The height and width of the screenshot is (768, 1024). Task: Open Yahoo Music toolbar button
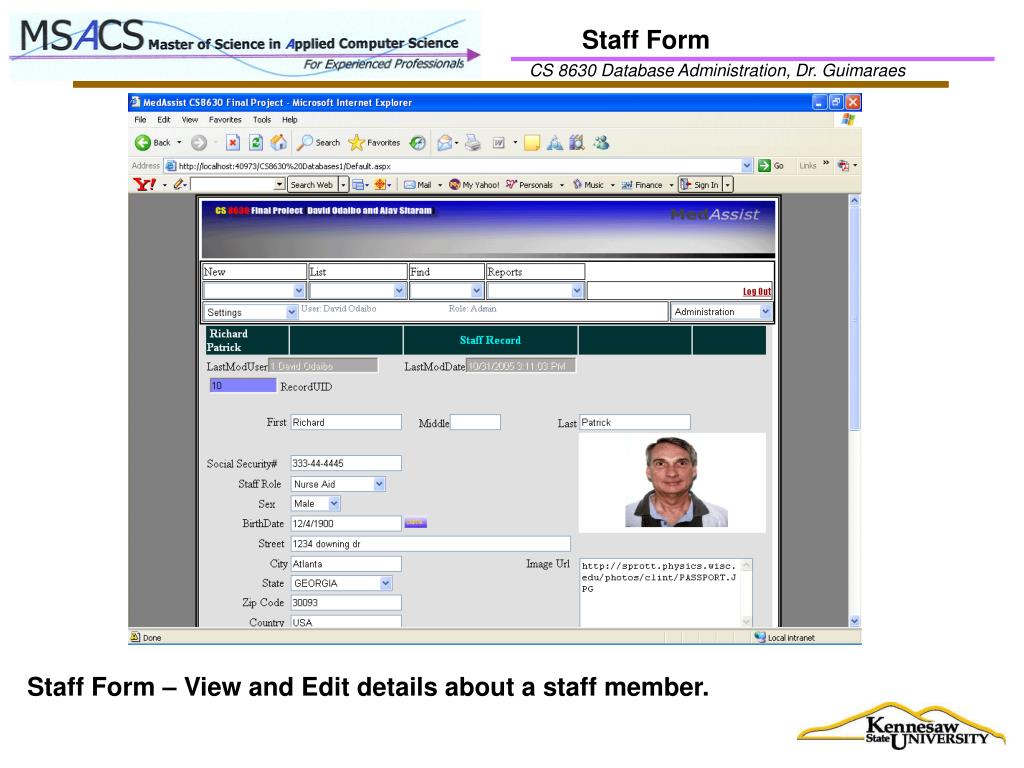(588, 185)
